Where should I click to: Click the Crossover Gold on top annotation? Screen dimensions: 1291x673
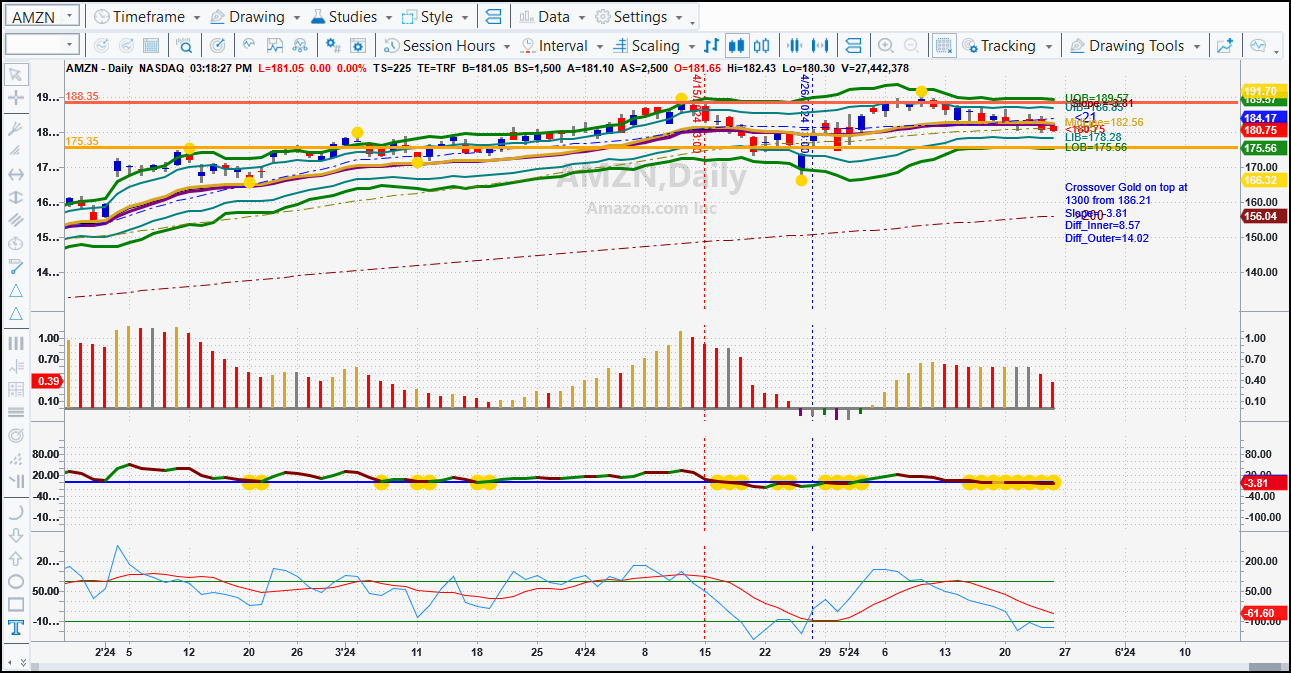[1126, 194]
